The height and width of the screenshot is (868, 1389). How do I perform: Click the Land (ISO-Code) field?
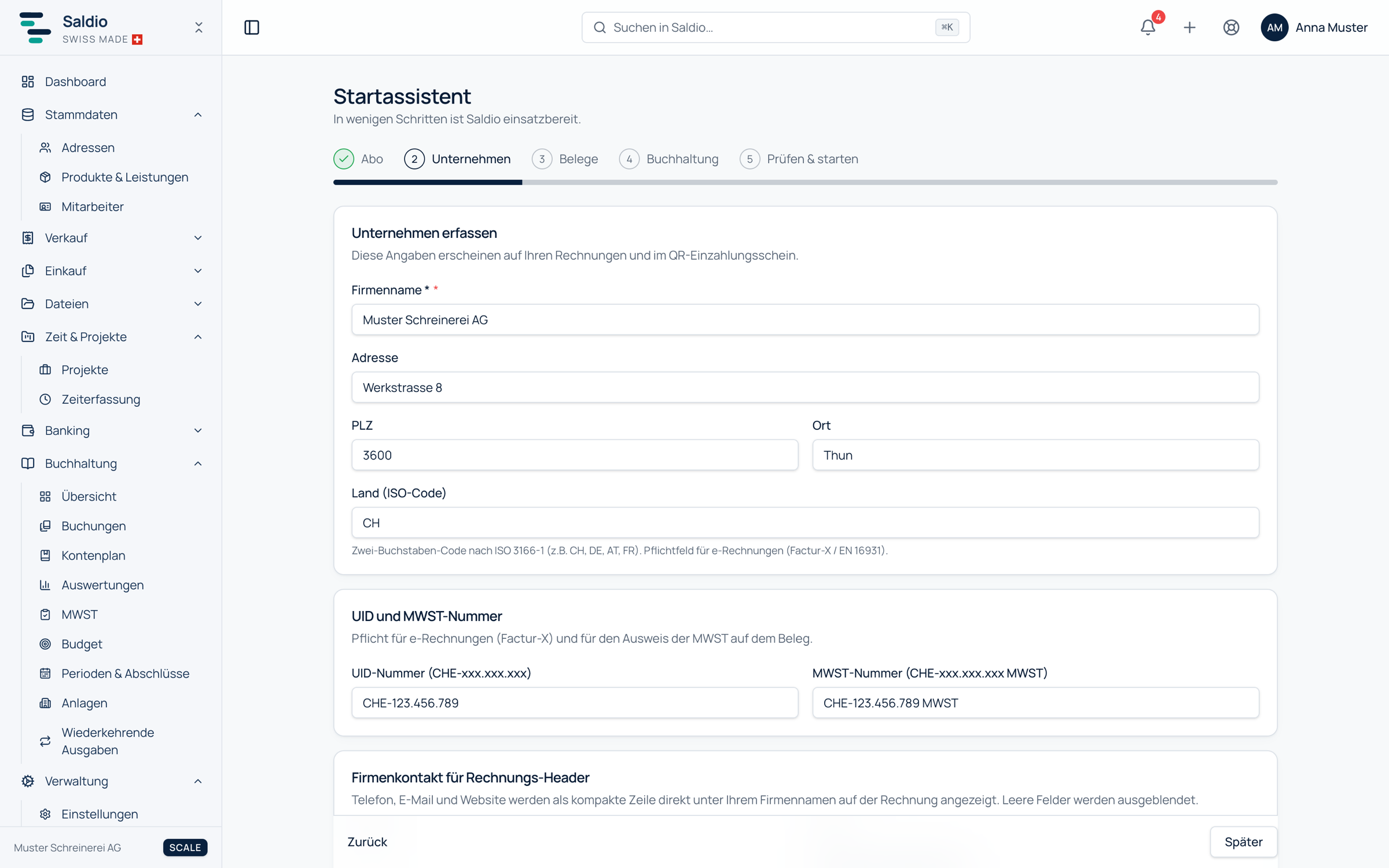point(805,523)
